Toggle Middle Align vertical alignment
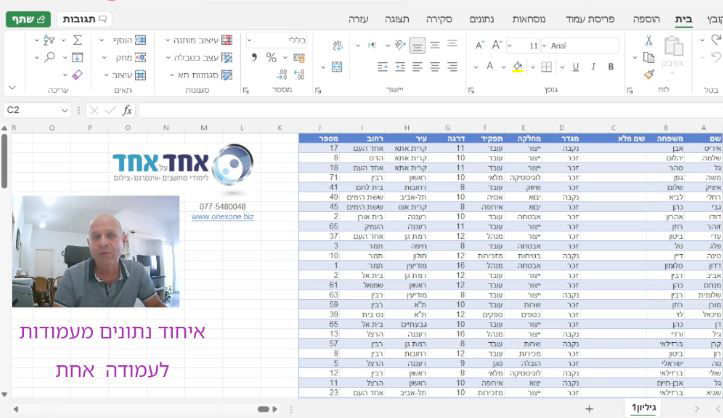 coord(435,45)
